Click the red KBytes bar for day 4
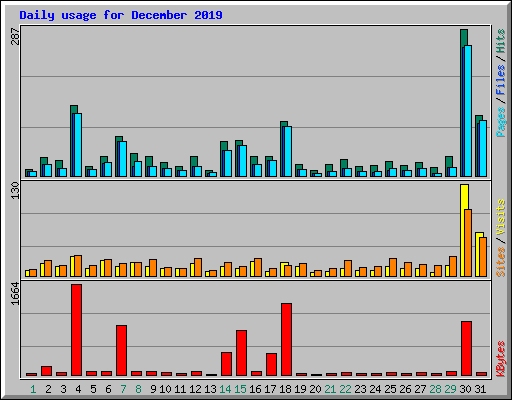Screen dimensions: 512x400 point(76,330)
